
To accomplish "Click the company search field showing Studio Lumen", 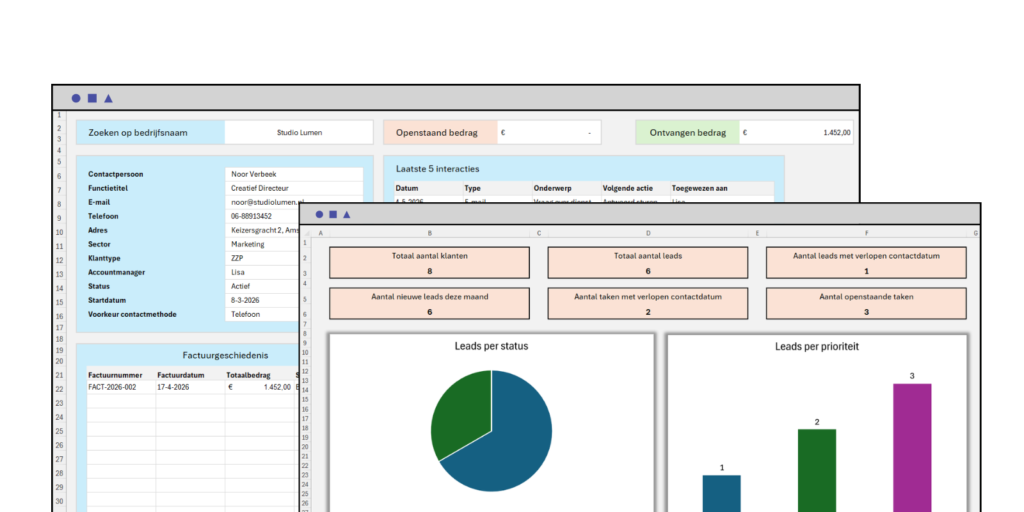I will click(x=299, y=133).
